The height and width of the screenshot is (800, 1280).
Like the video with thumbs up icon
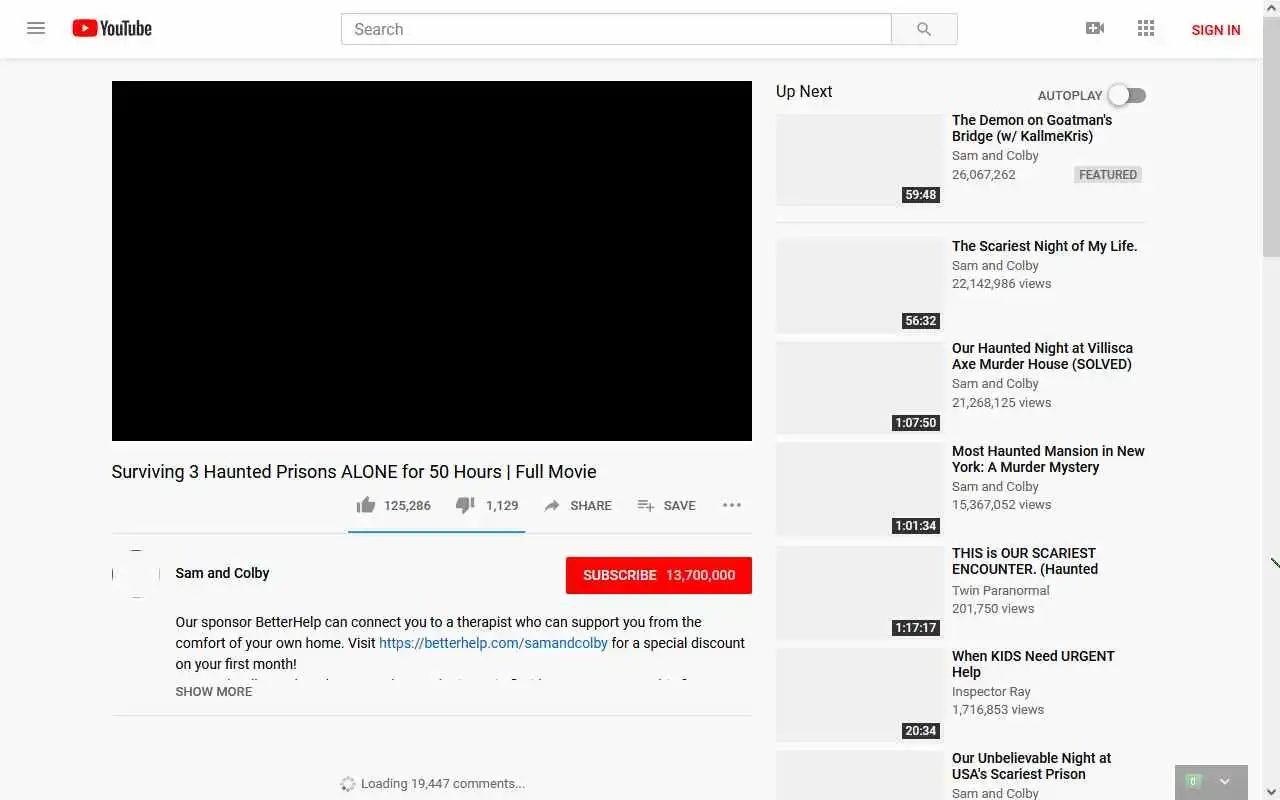tap(366, 505)
